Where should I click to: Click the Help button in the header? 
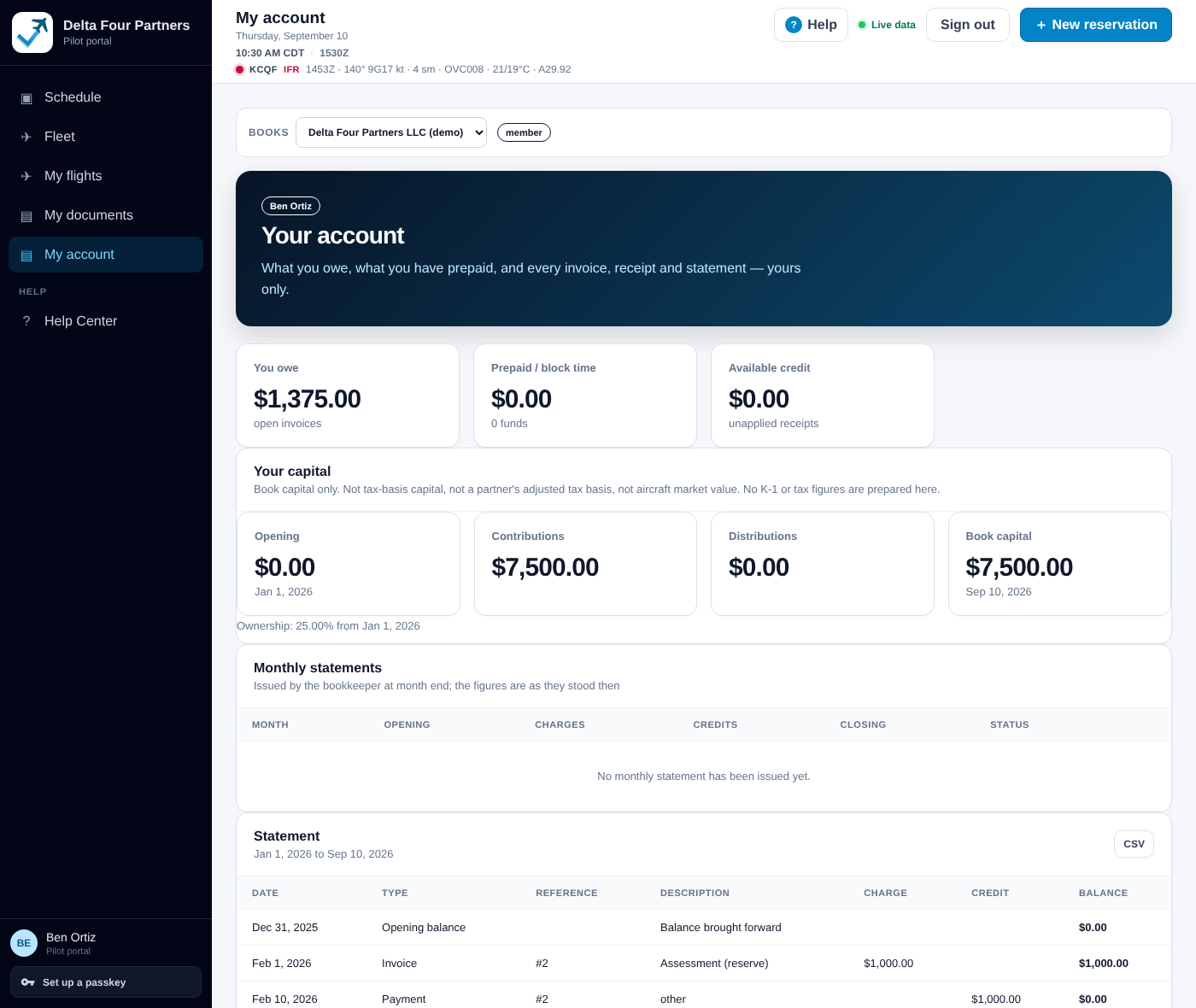coord(811,25)
